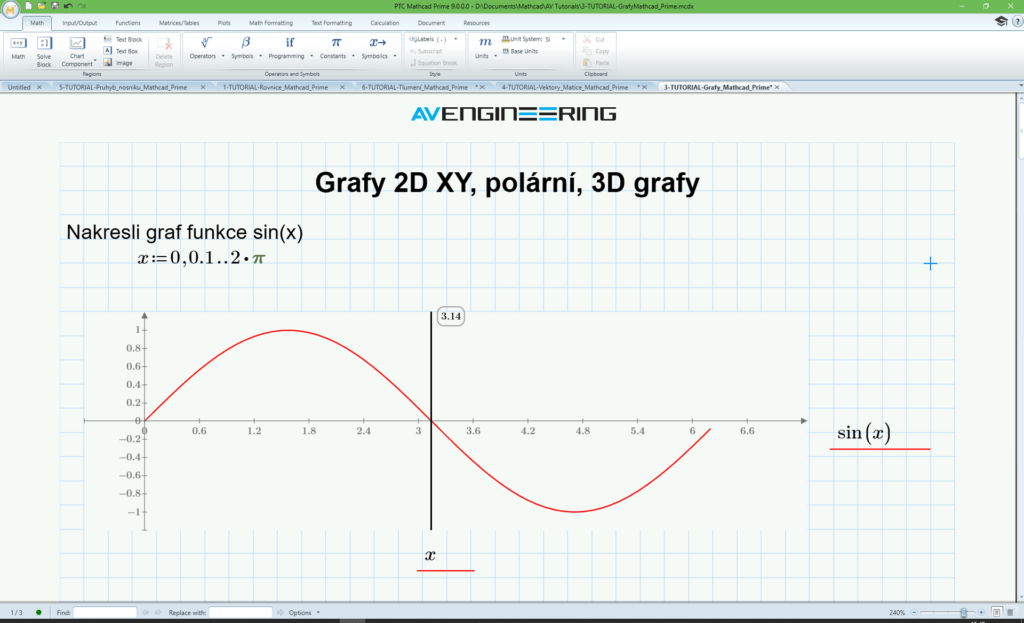The image size is (1024, 623).
Task: Click the green calculation status indicator
Action: [x=39, y=613]
